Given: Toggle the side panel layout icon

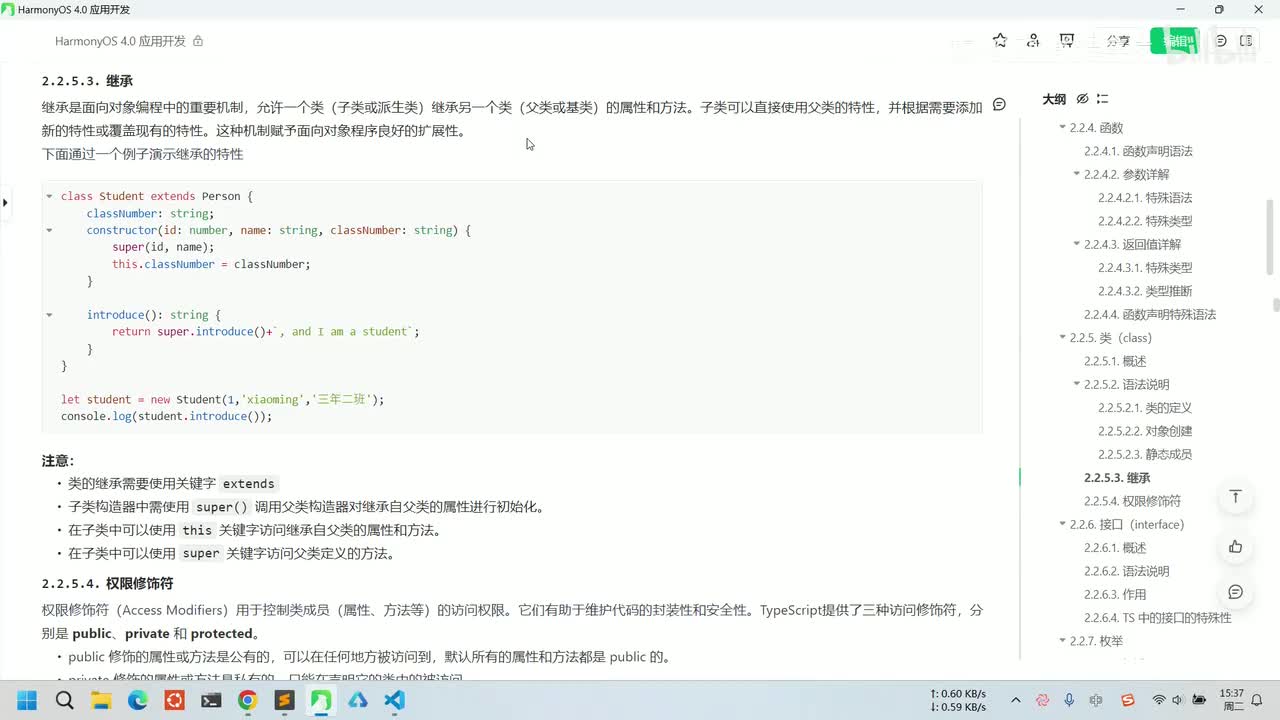Looking at the screenshot, I should point(1246,41).
